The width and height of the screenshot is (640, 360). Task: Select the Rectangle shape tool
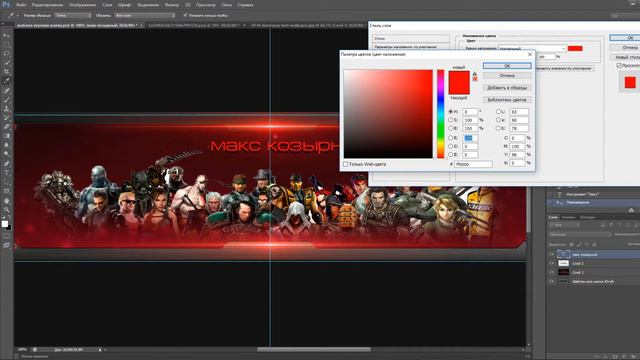[x=6, y=190]
